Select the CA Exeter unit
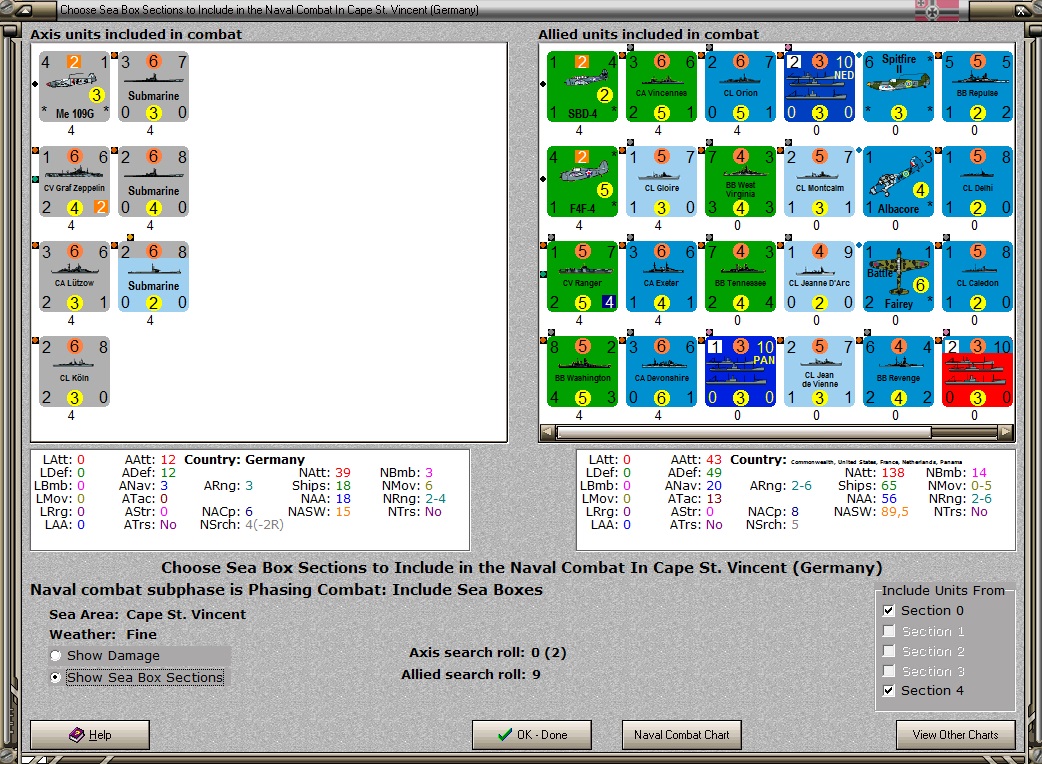This screenshot has width=1042, height=764. 661,277
